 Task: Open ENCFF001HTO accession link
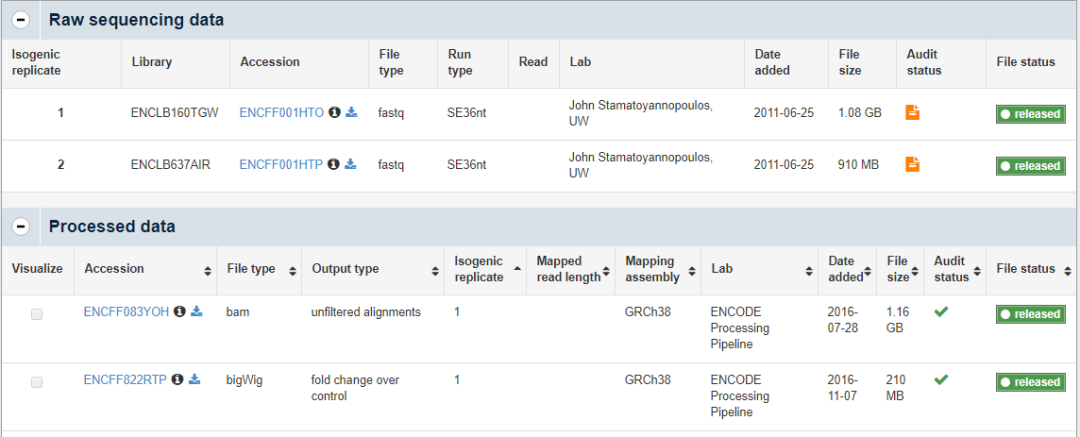click(281, 113)
